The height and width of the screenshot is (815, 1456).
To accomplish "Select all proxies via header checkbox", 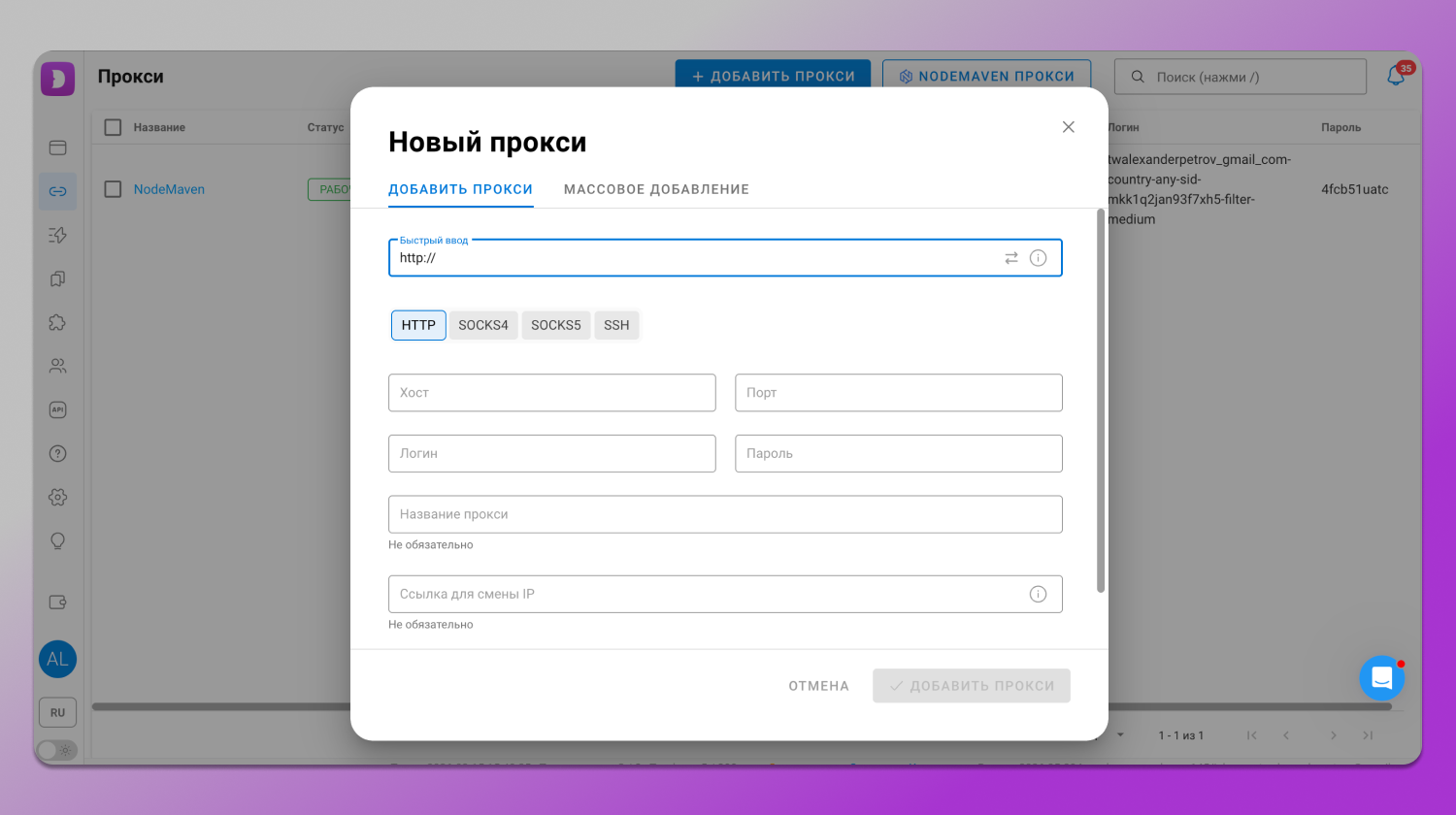I will pos(113,127).
